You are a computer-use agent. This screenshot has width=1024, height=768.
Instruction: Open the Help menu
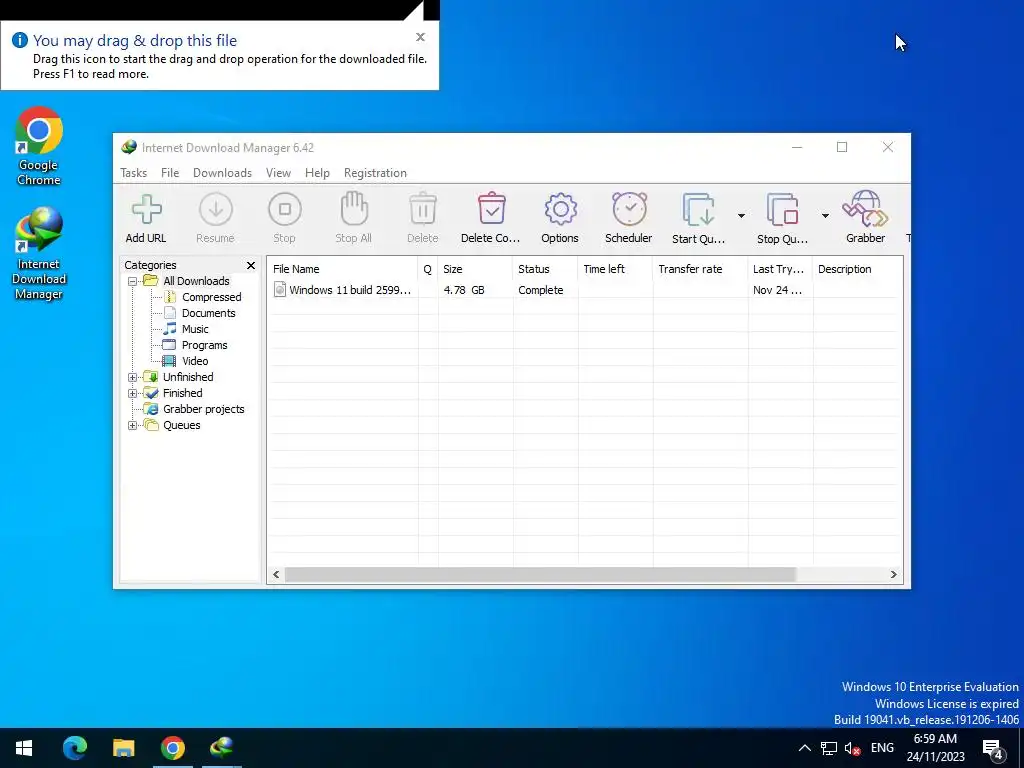pyautogui.click(x=317, y=173)
